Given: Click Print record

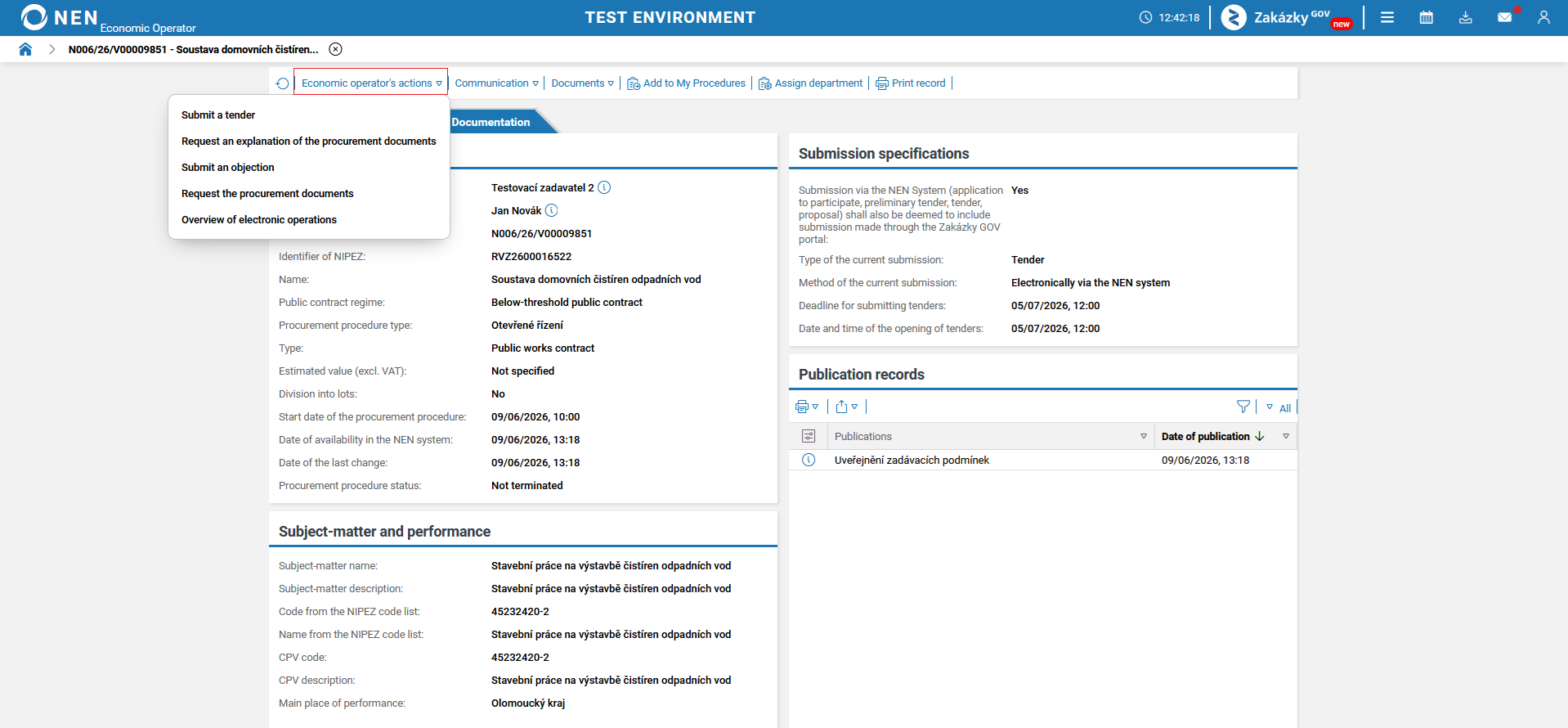Looking at the screenshot, I should point(918,83).
